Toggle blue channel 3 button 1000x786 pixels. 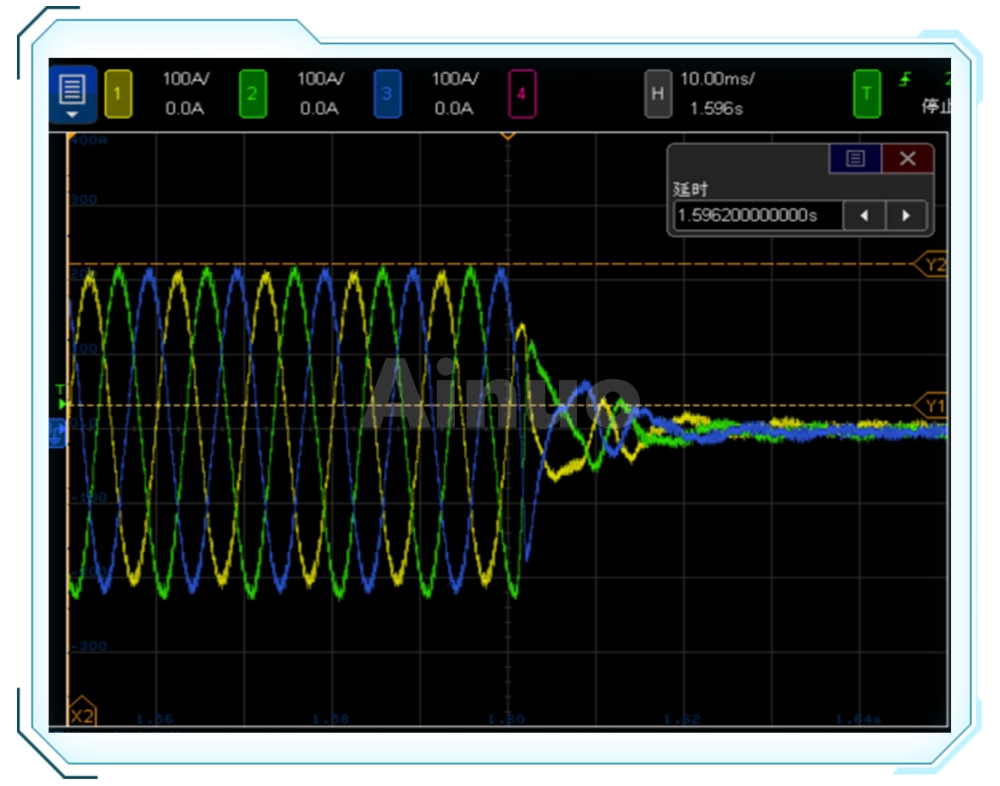(x=387, y=95)
